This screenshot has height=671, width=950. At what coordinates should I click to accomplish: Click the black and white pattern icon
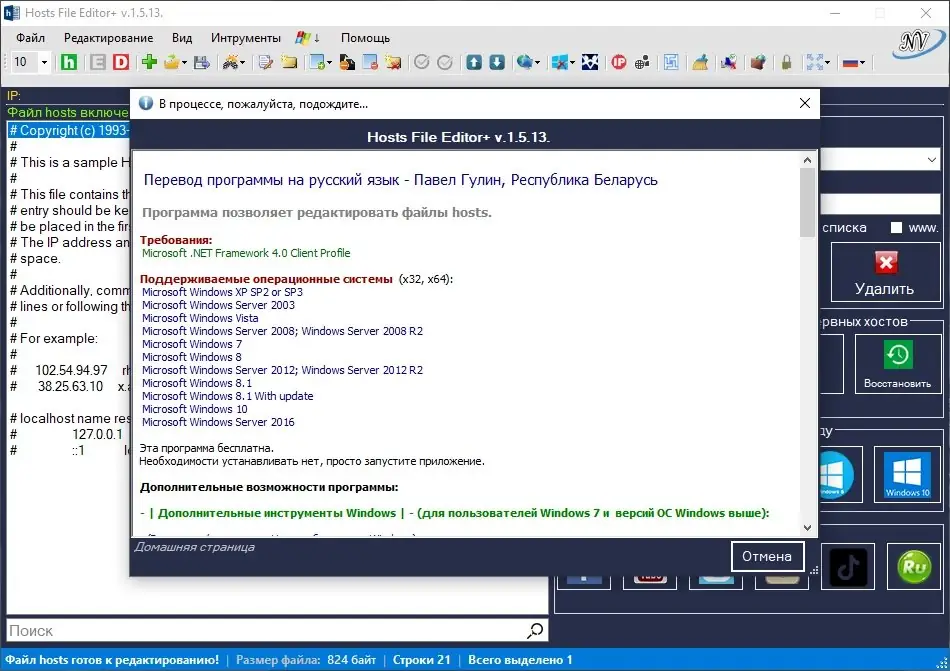click(x=590, y=62)
